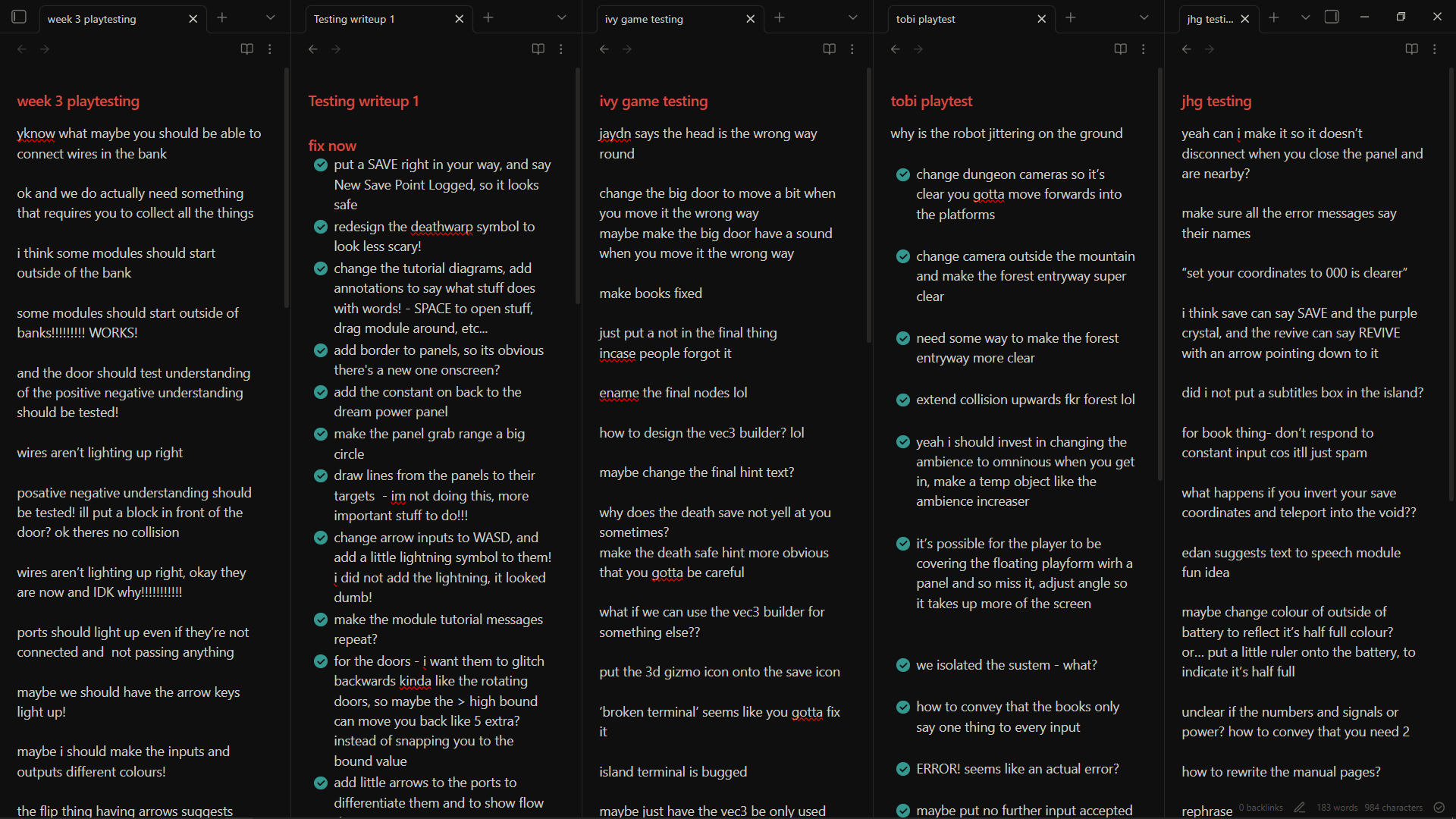
Task: Toggle the left sidebar icon
Action: (20, 17)
